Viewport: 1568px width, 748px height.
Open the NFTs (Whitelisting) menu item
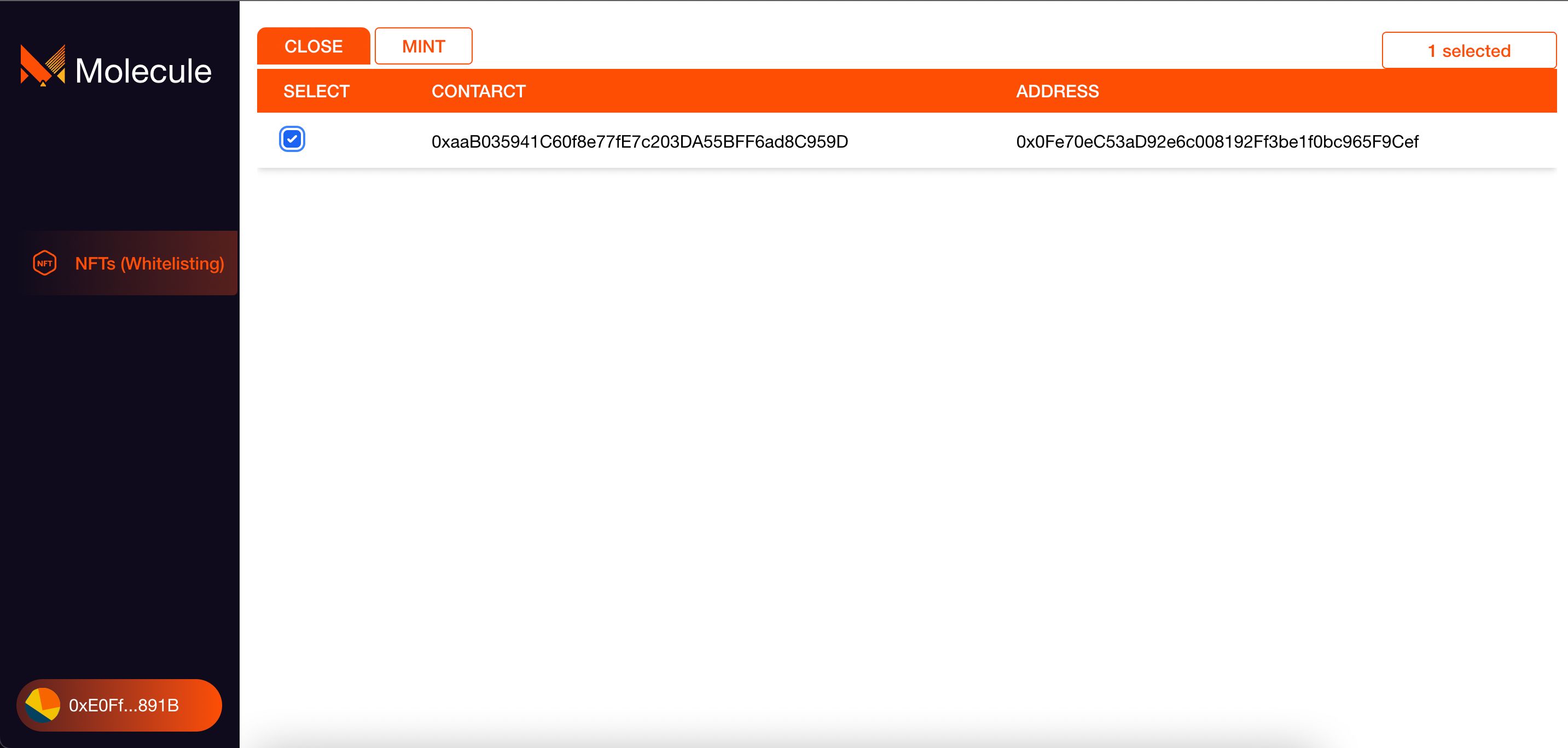click(127, 262)
